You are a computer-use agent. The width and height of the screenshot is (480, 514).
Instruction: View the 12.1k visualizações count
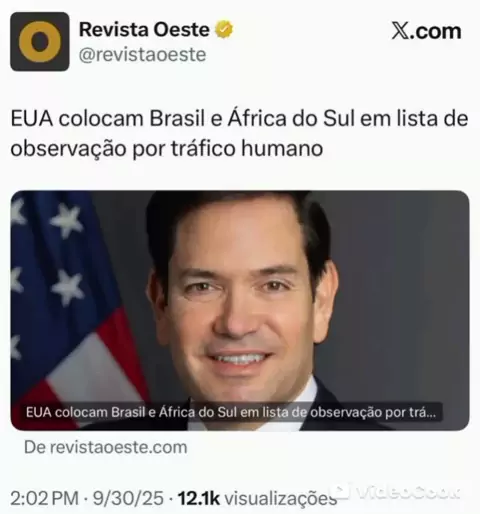[257, 499]
